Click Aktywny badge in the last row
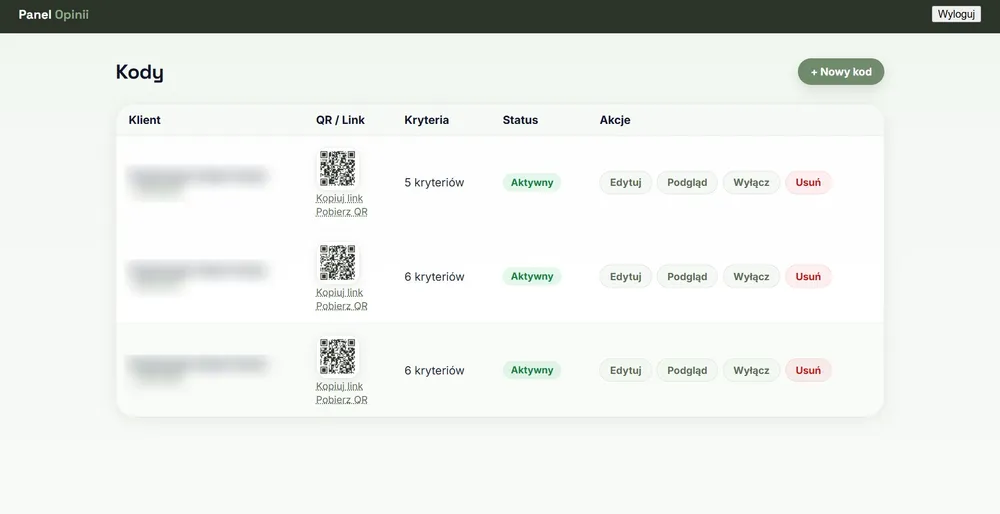 coord(532,370)
